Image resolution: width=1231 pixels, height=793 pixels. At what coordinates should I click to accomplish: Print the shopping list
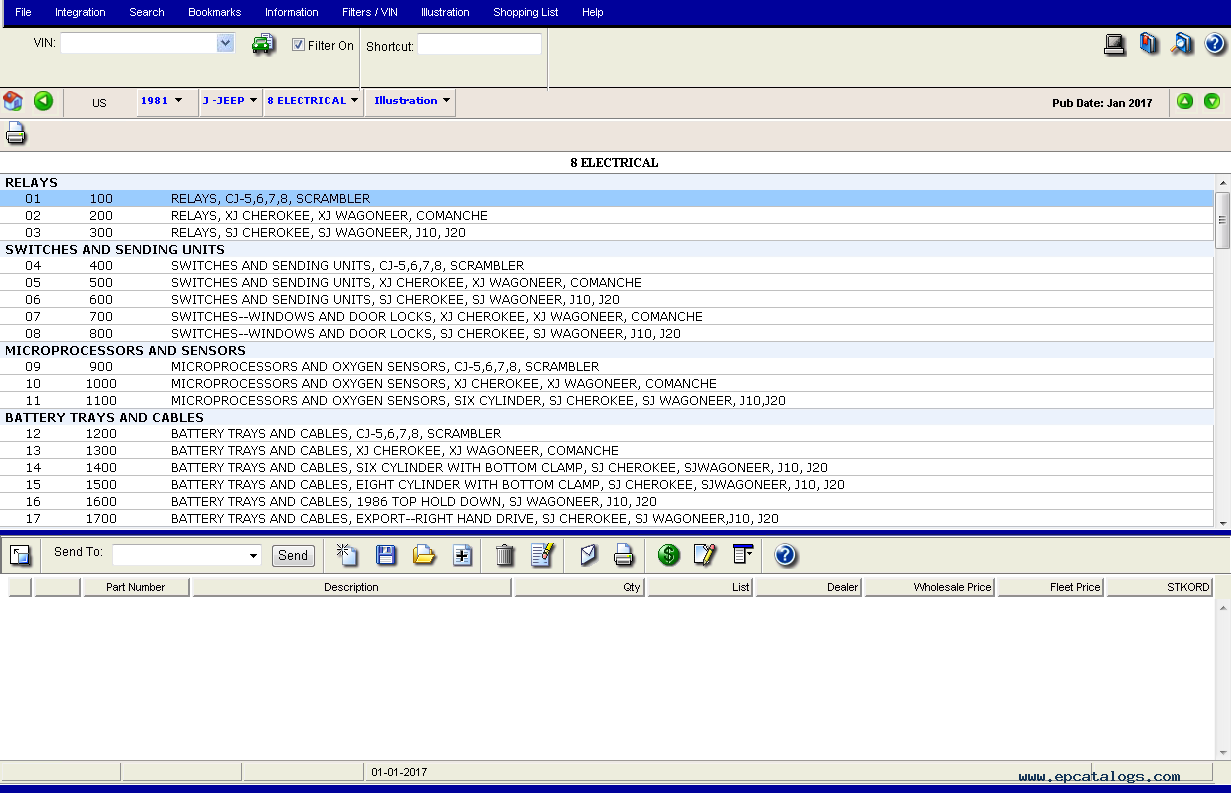tap(624, 554)
